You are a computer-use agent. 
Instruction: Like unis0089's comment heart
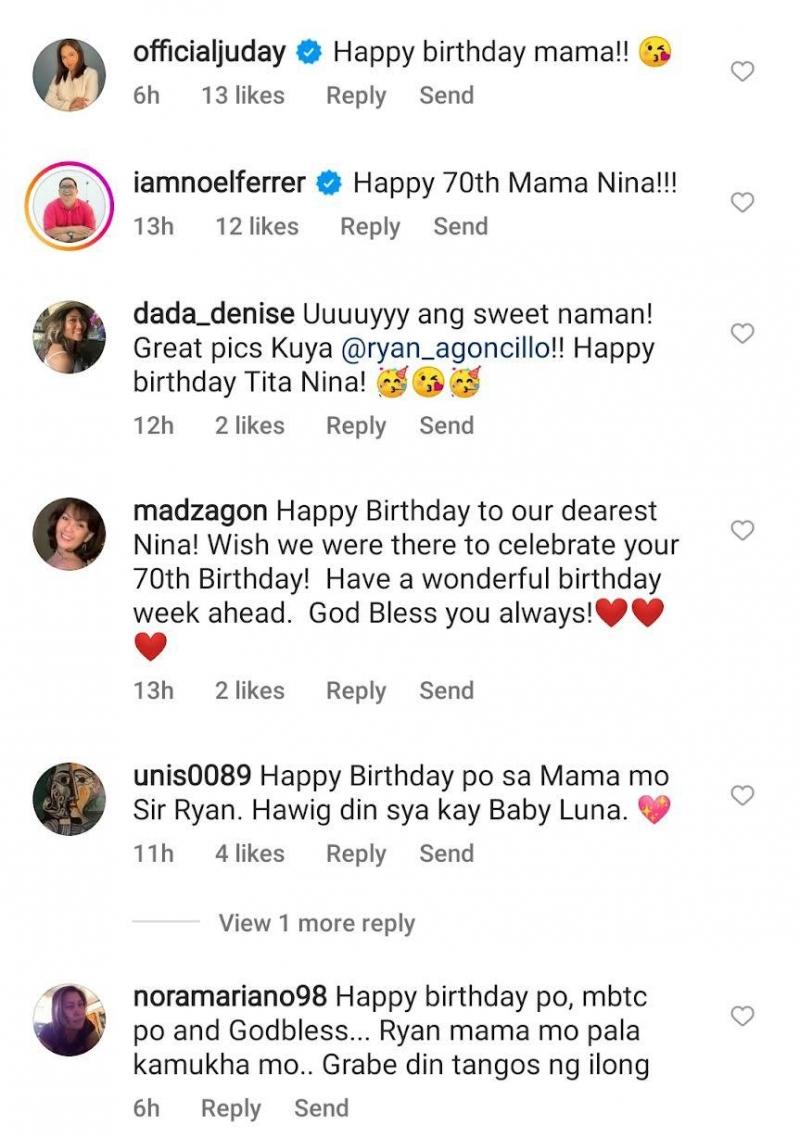coord(742,796)
